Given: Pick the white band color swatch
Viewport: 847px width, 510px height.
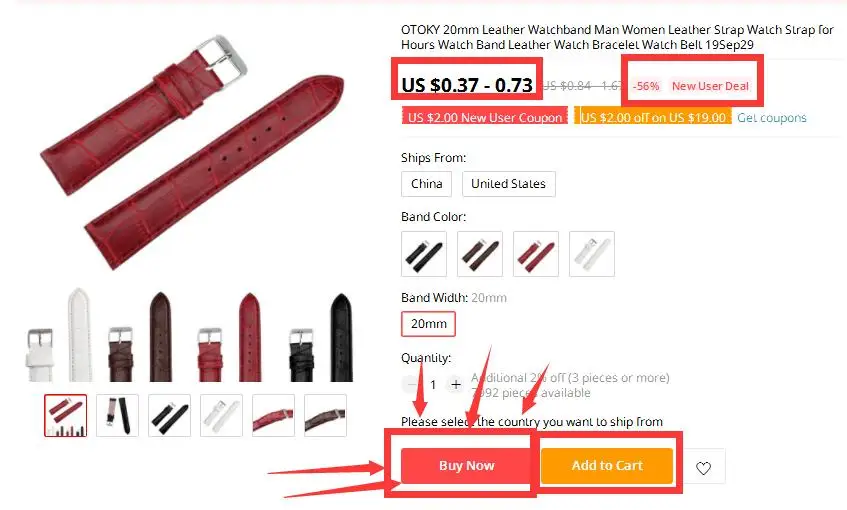Looking at the screenshot, I should (592, 254).
